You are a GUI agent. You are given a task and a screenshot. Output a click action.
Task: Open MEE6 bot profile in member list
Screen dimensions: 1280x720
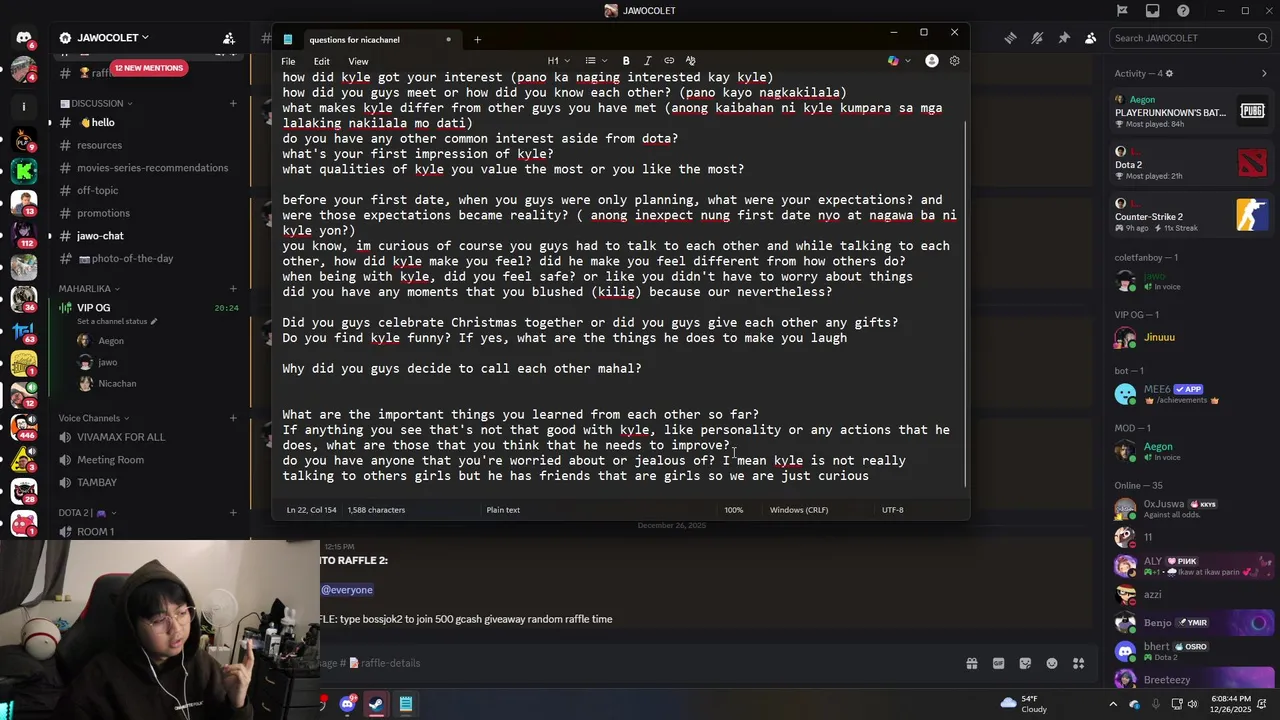pos(1190,394)
